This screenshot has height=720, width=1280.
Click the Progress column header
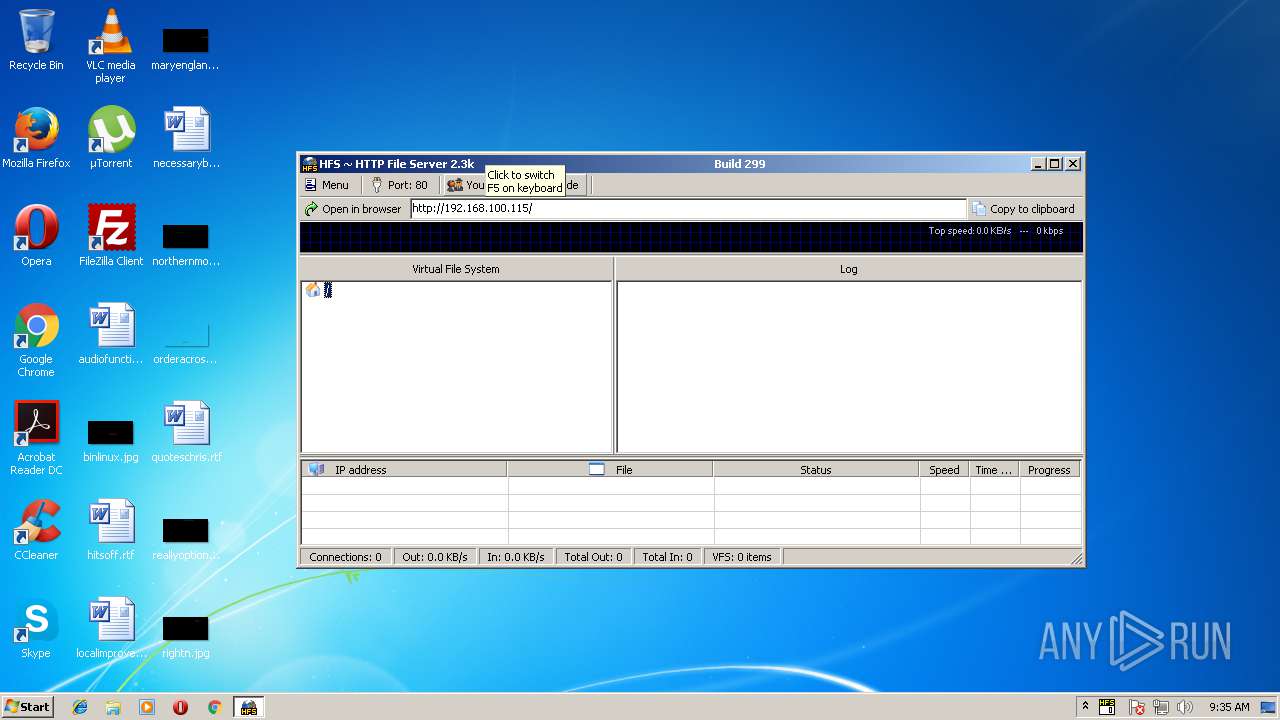point(1049,469)
